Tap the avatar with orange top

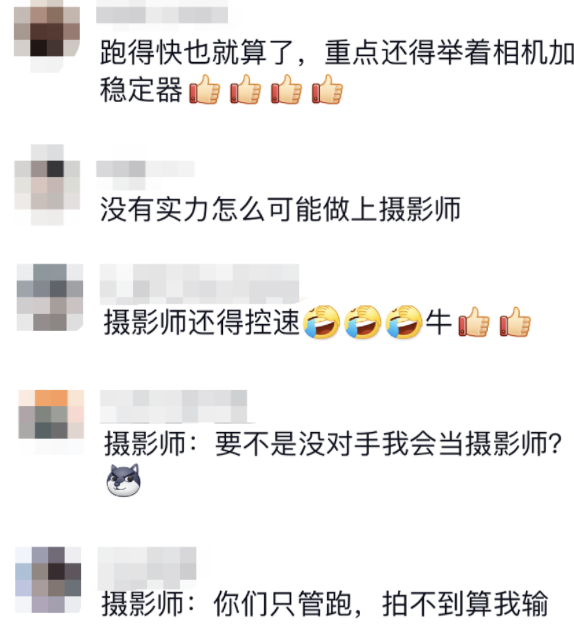coord(51,422)
